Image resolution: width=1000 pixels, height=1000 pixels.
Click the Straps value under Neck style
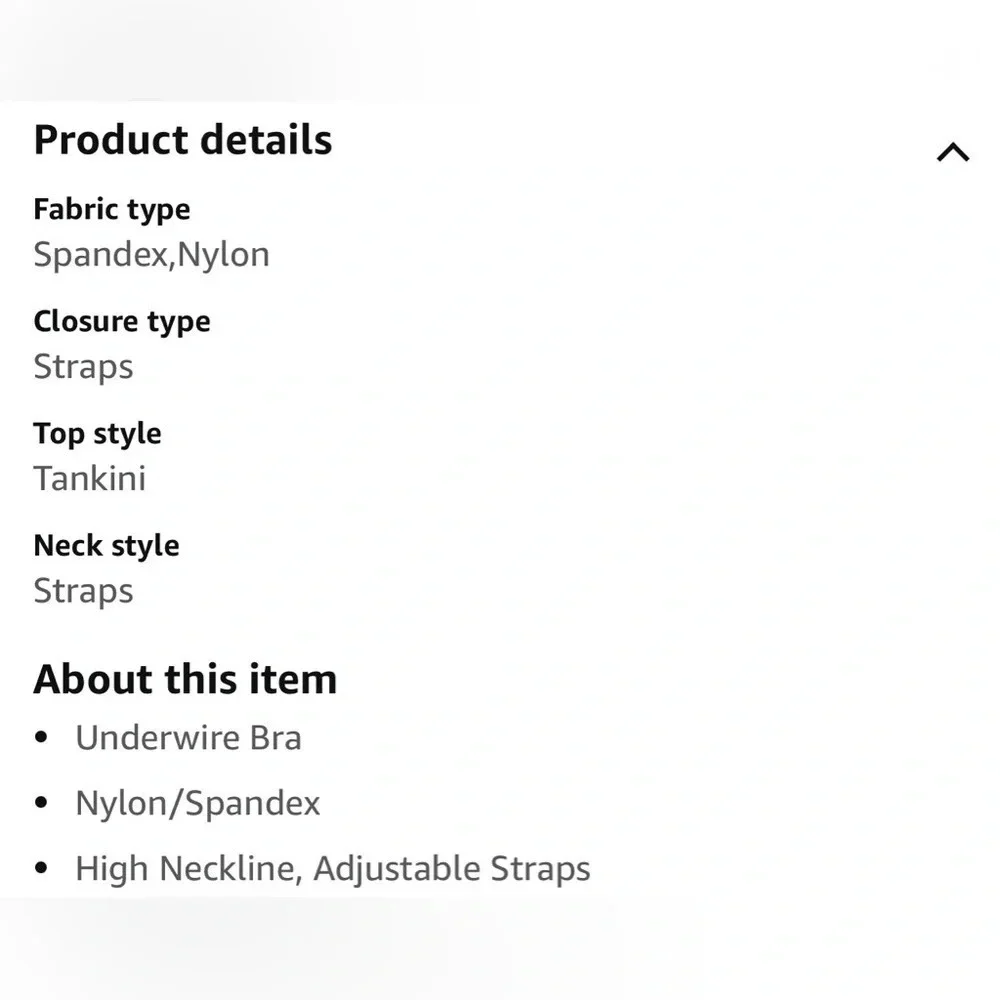click(83, 591)
